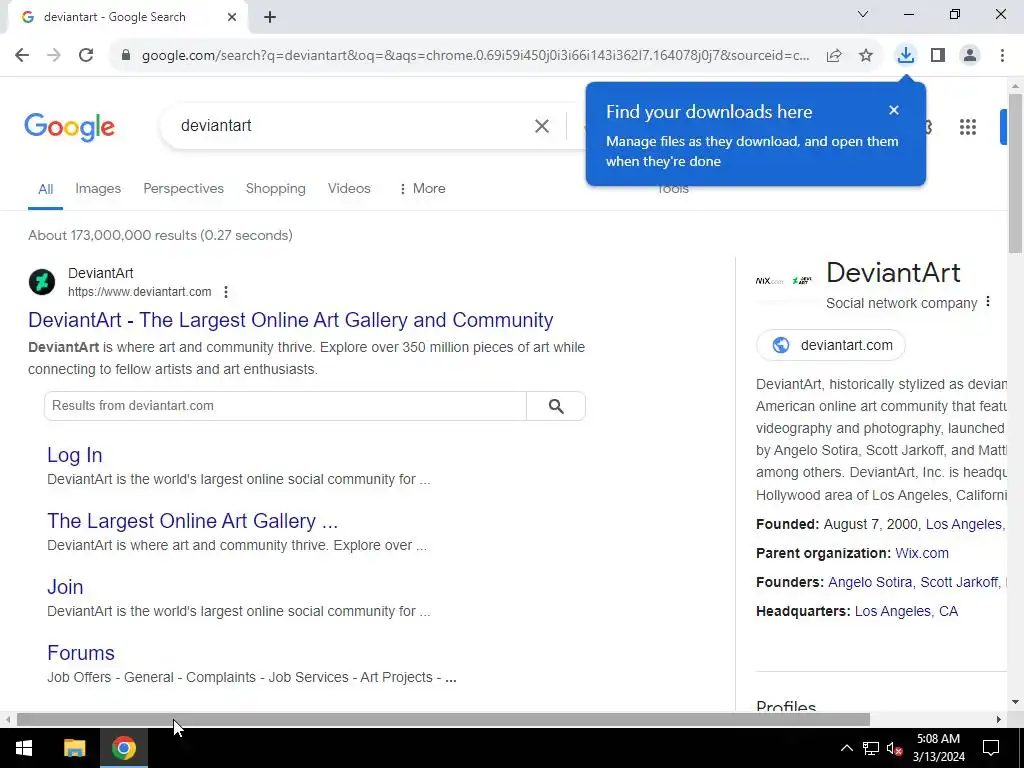Expand the More search filters menu
The image size is (1024, 768).
[422, 188]
